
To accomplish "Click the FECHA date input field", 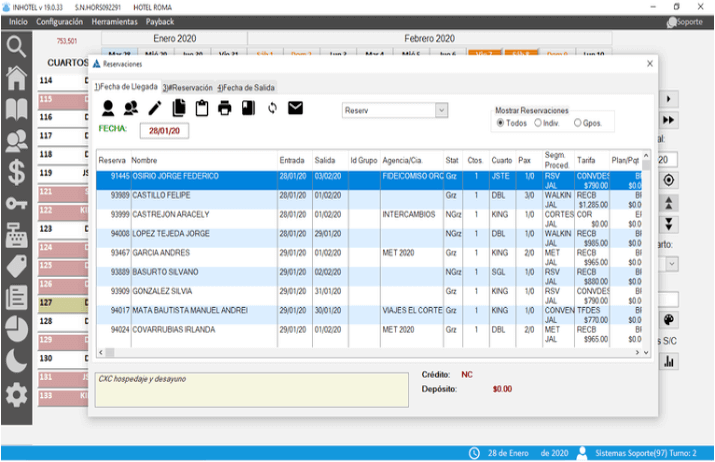I will pyautogui.click(x=164, y=131).
